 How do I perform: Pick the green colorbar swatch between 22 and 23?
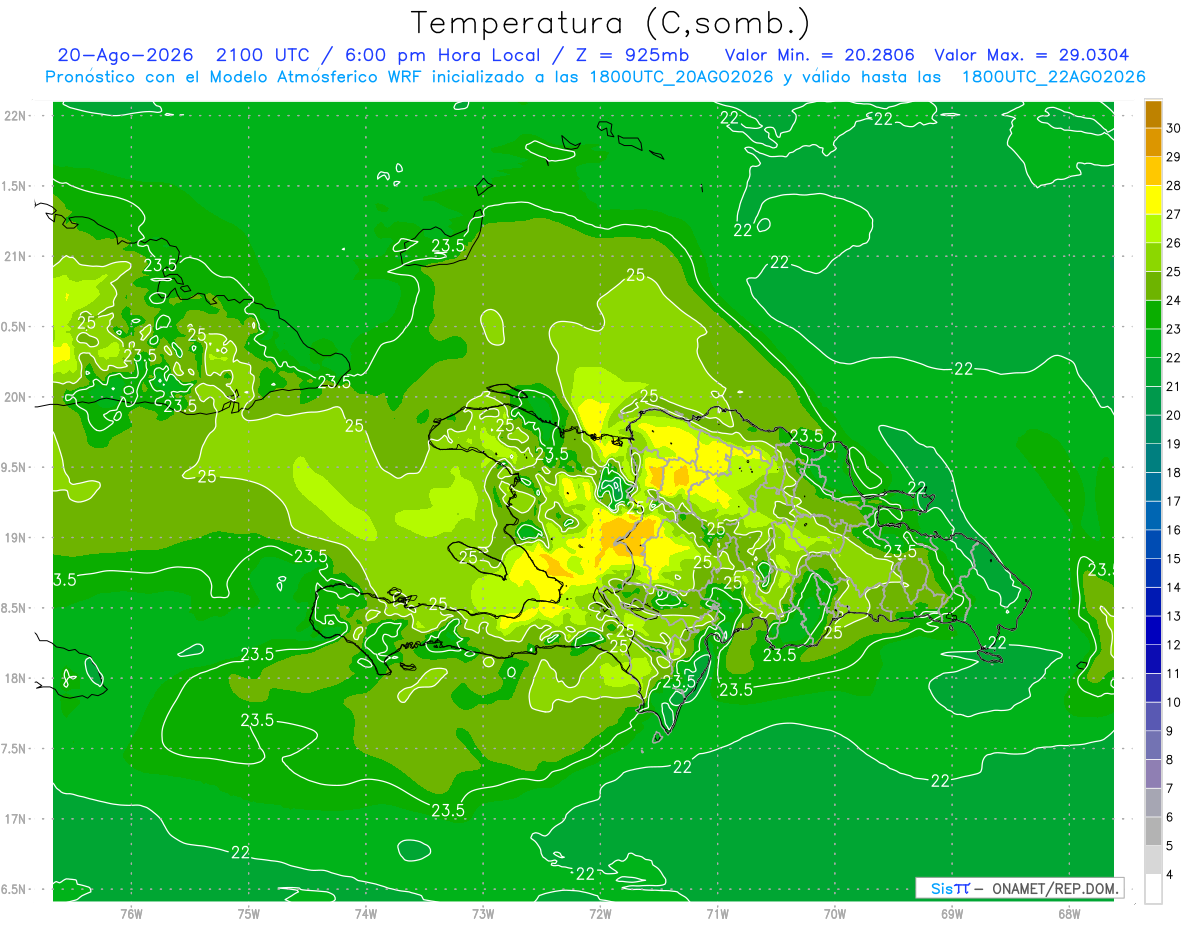pos(1153,343)
